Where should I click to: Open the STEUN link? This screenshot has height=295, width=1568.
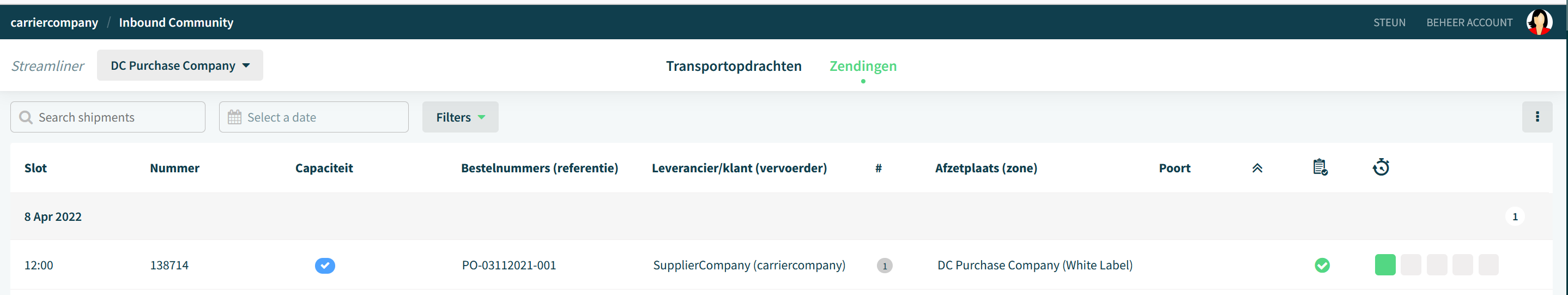click(1389, 22)
